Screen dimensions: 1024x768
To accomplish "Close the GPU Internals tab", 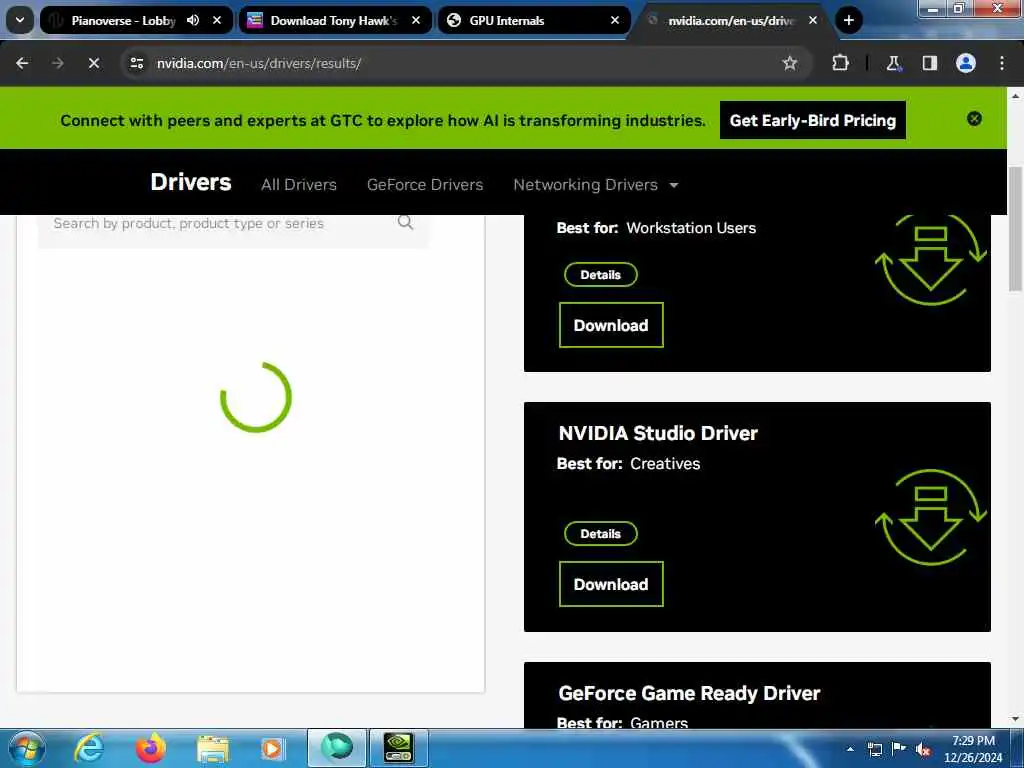I will click(615, 20).
